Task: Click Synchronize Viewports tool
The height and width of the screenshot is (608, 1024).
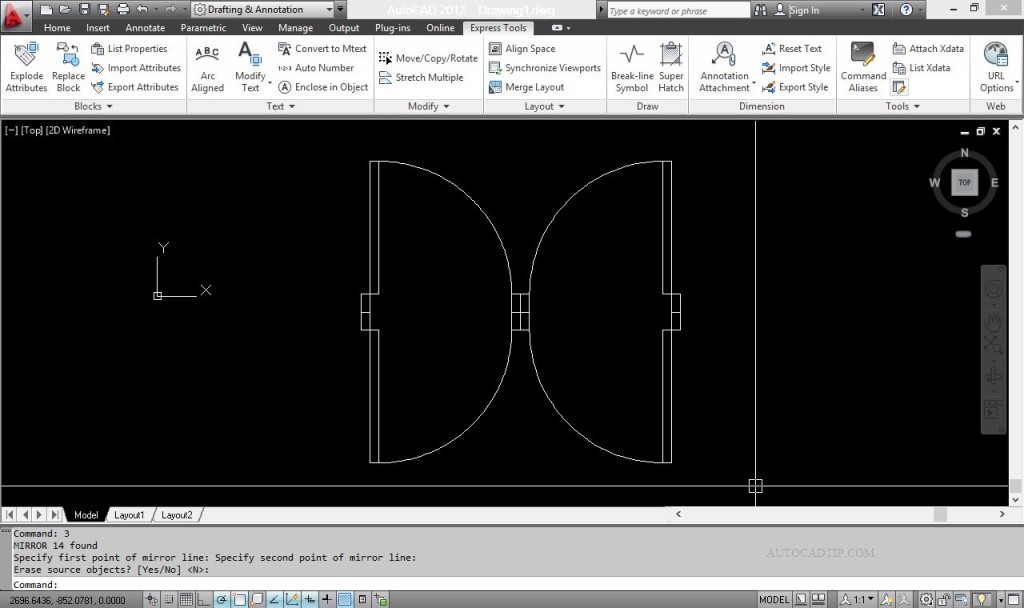Action: pyautogui.click(x=545, y=68)
